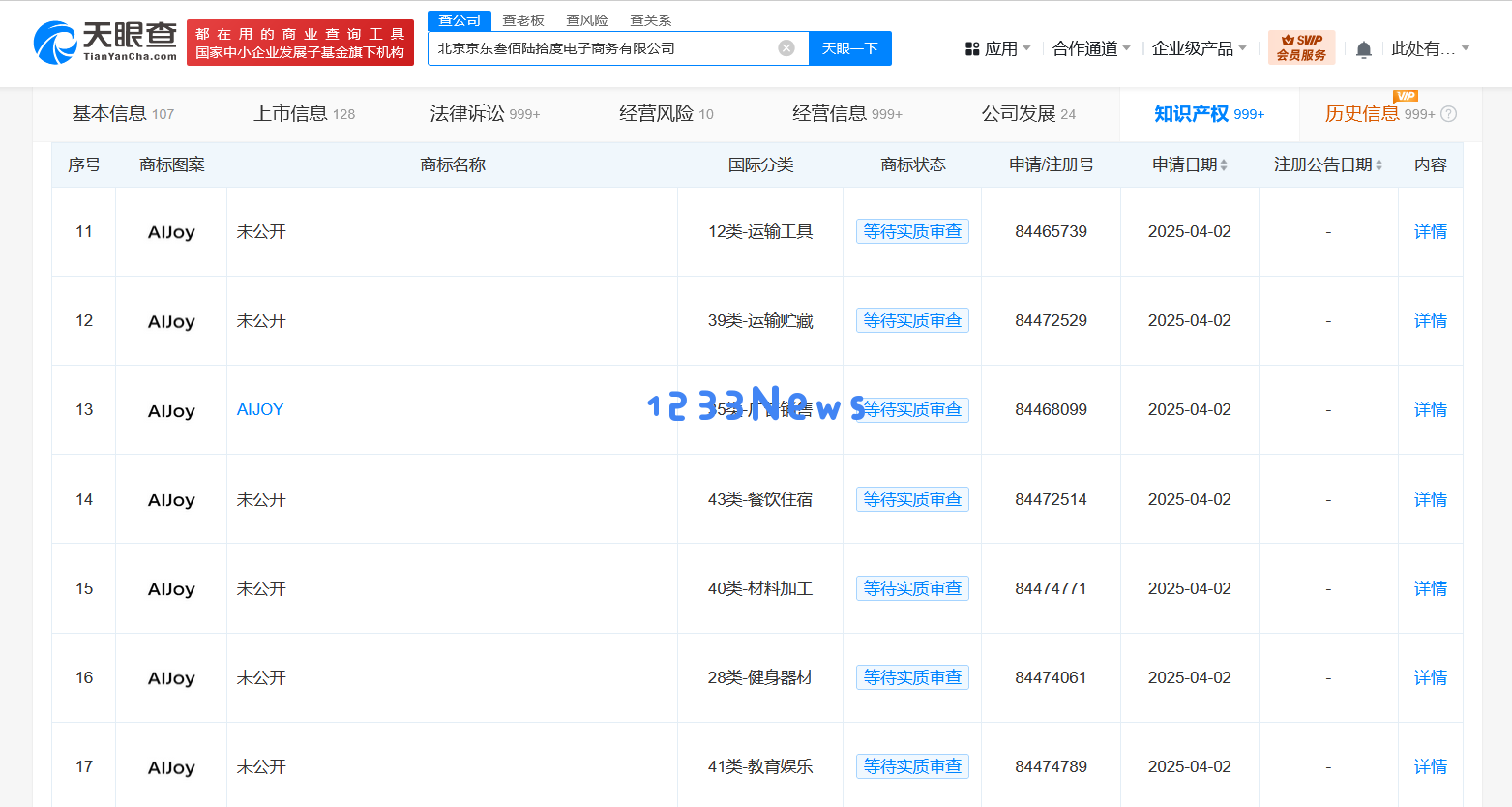Image resolution: width=1512 pixels, height=807 pixels.
Task: Switch to 知识产权 tab
Action: (1209, 114)
